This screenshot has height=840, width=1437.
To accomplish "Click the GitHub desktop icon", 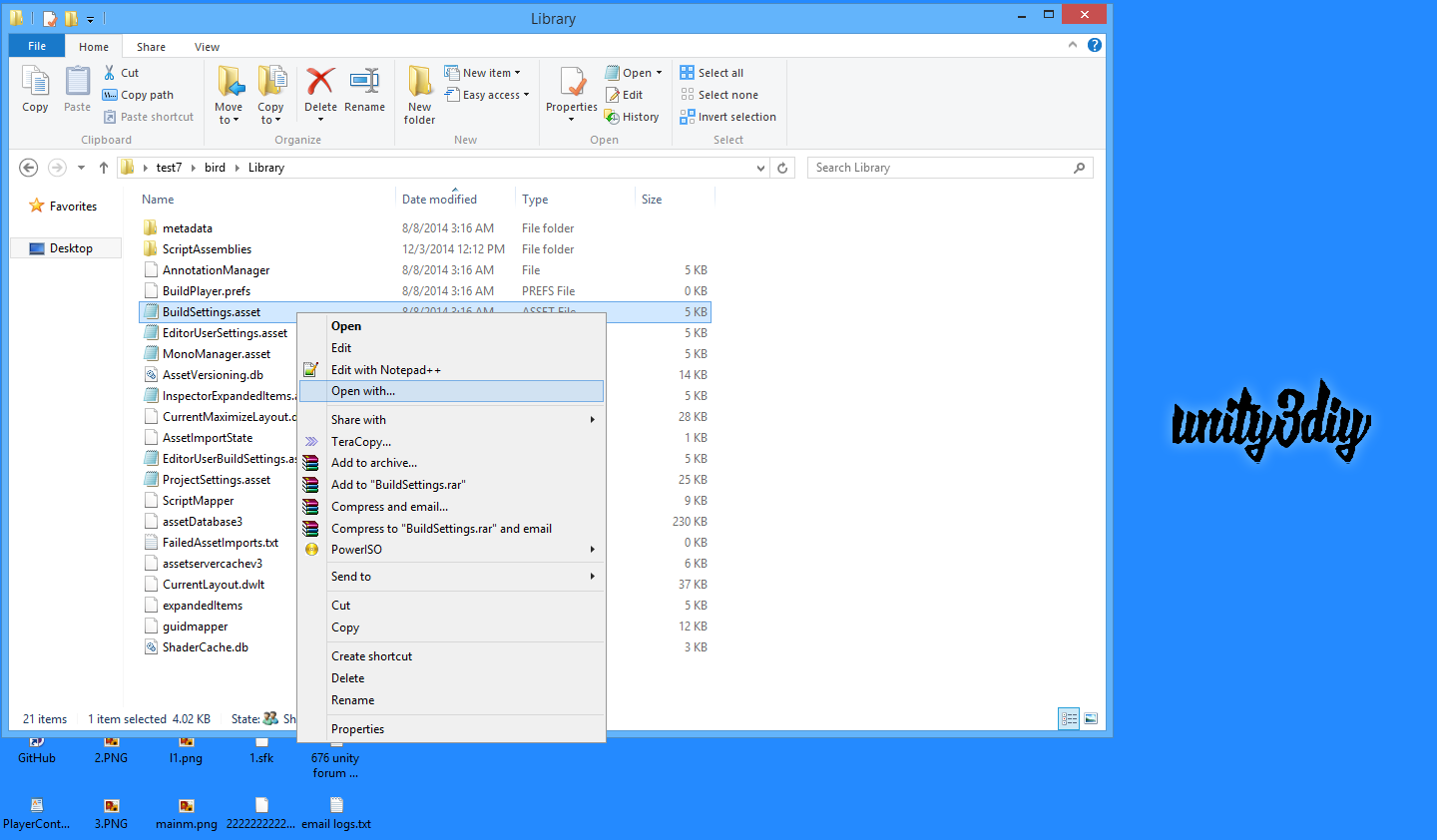I will point(37,750).
